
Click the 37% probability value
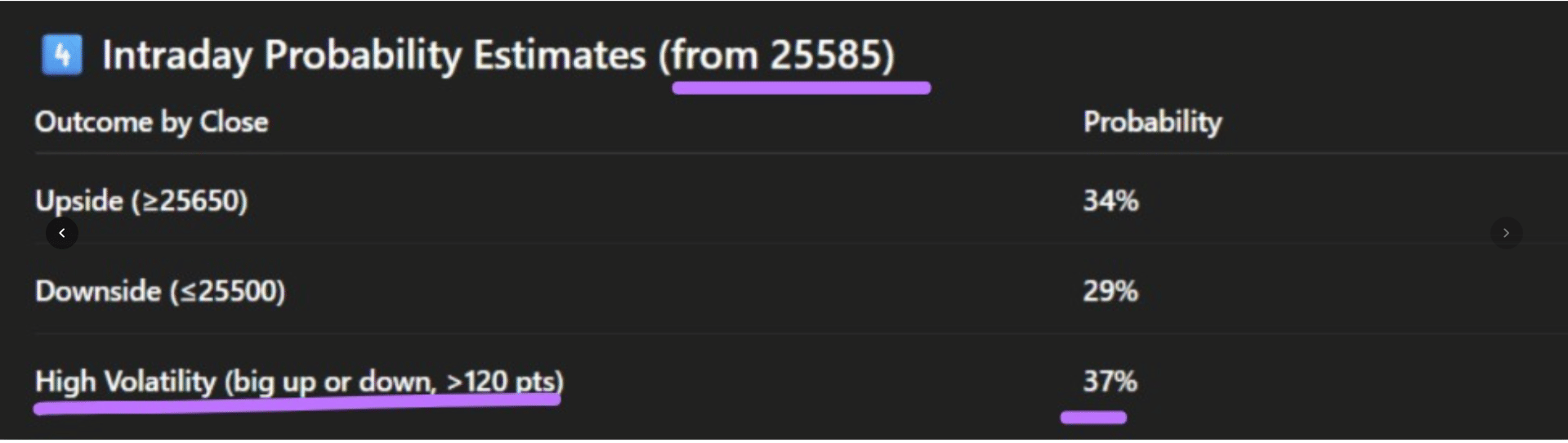tap(1110, 381)
